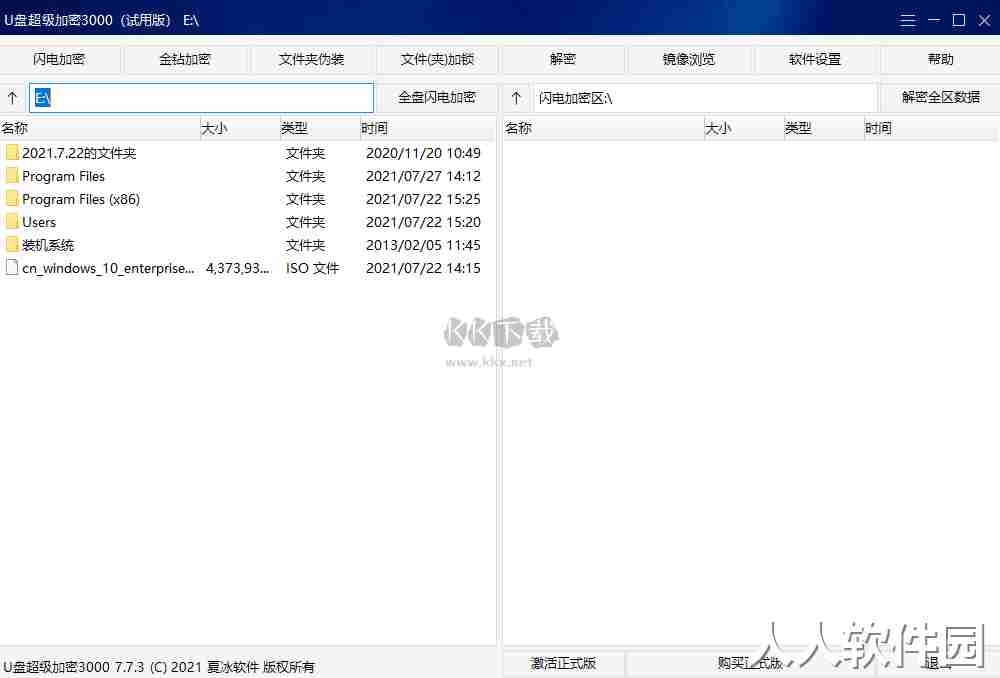Select the 2021.7.22的文件夹 name
Screen dimensions: 1000x678
(79, 153)
